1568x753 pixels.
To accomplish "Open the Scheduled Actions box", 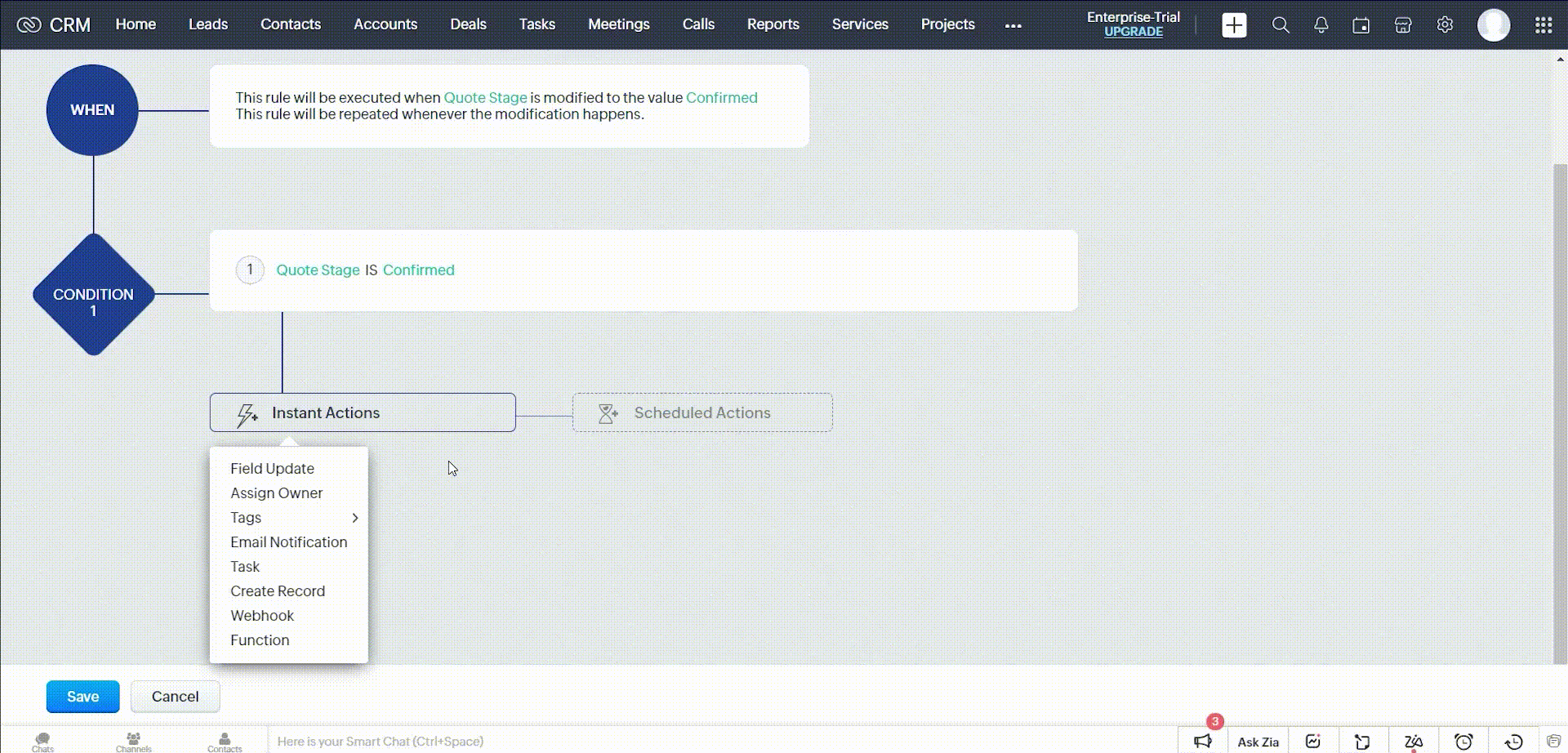I will [x=702, y=412].
